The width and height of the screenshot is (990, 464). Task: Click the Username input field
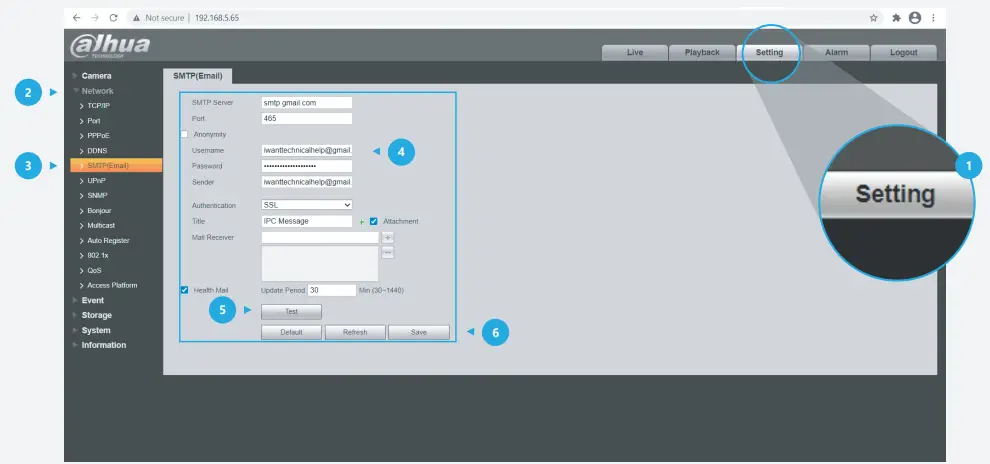coord(306,150)
